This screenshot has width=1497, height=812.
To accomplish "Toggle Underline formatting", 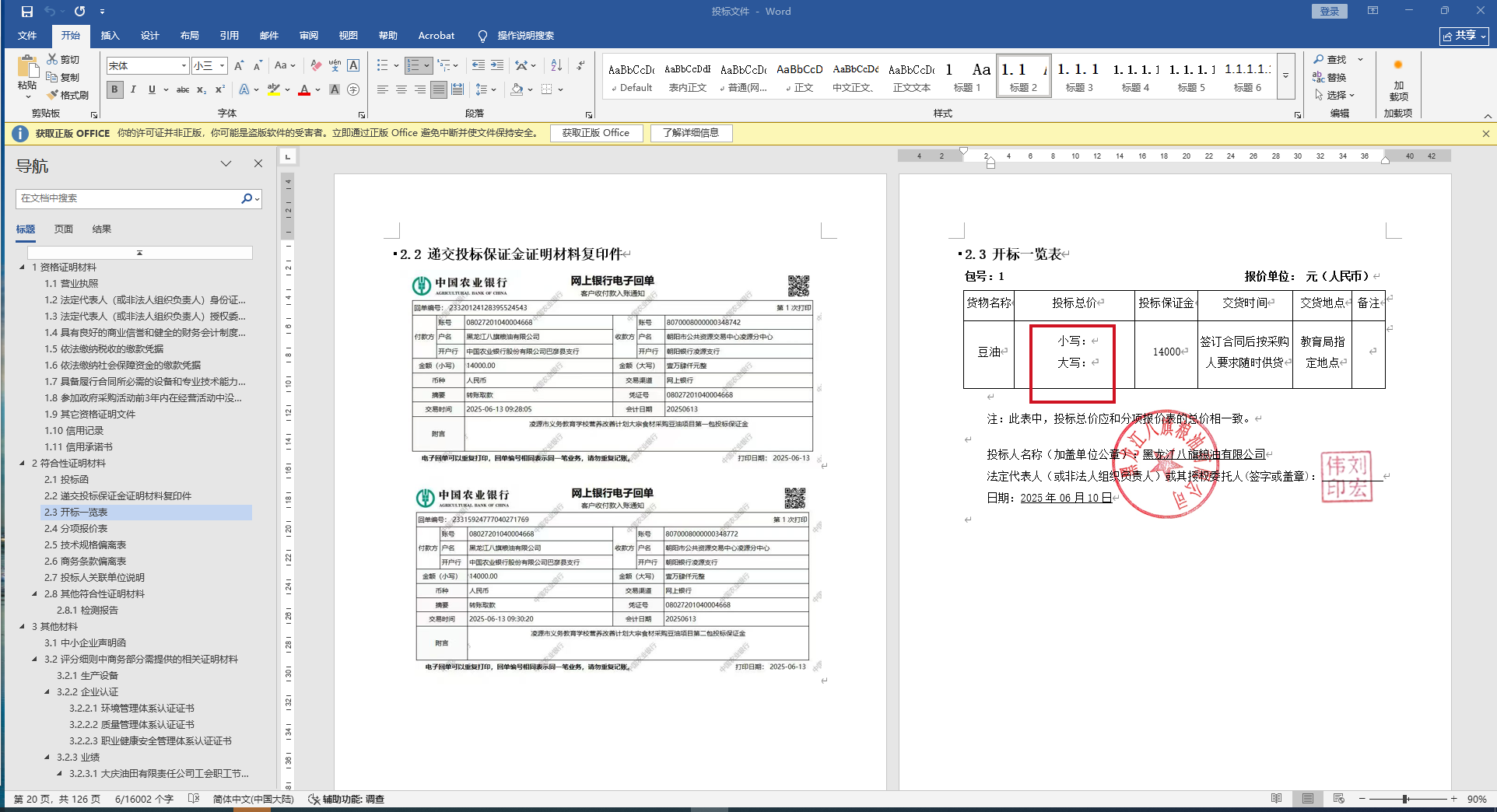I will pos(152,89).
